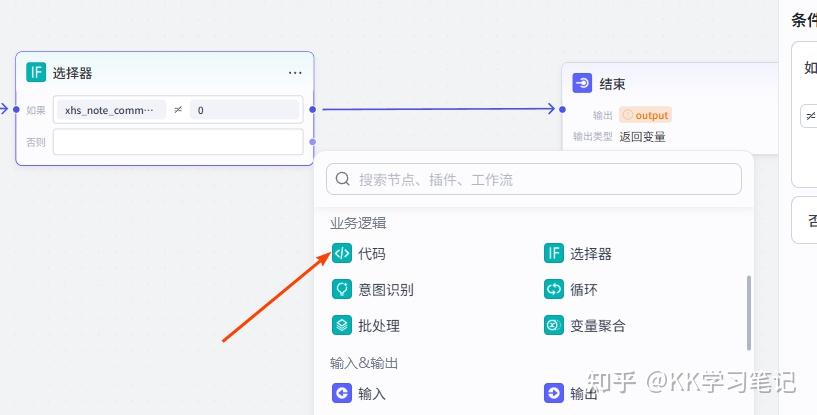Click the search magnifier icon
The image size is (817, 415).
pyautogui.click(x=342, y=179)
